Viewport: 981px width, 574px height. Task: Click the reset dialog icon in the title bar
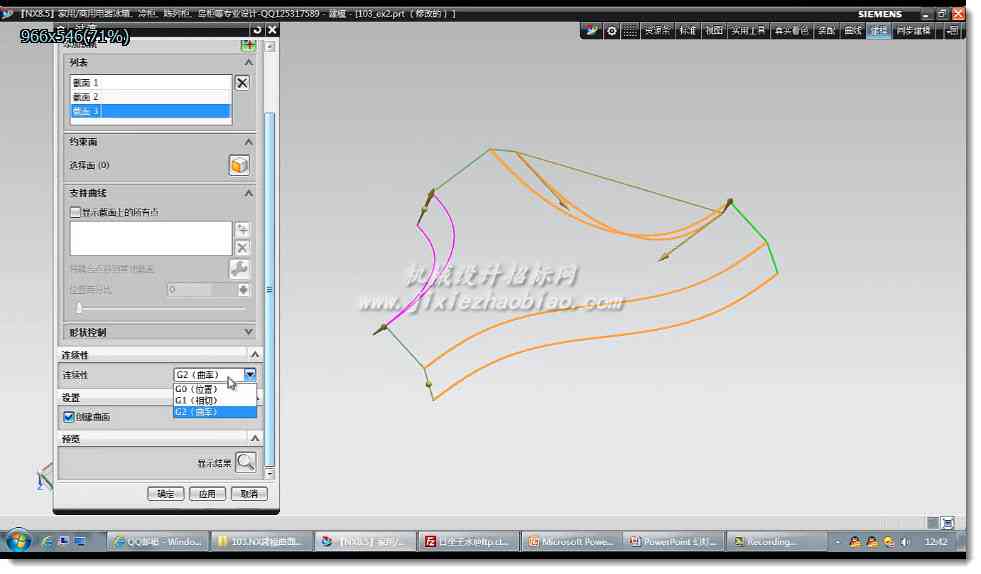(x=257, y=30)
